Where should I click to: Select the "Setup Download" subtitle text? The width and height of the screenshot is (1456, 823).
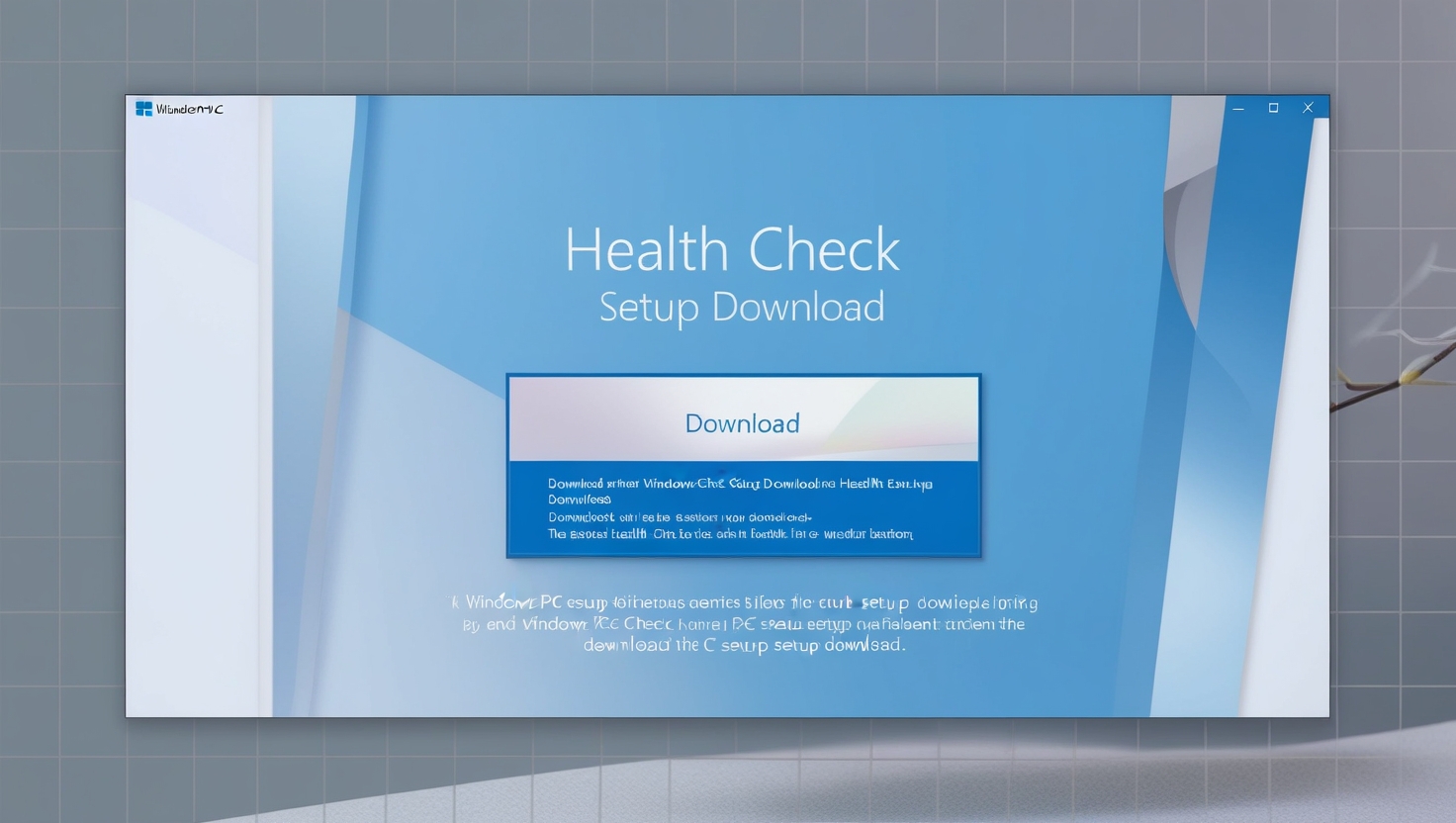coord(742,307)
